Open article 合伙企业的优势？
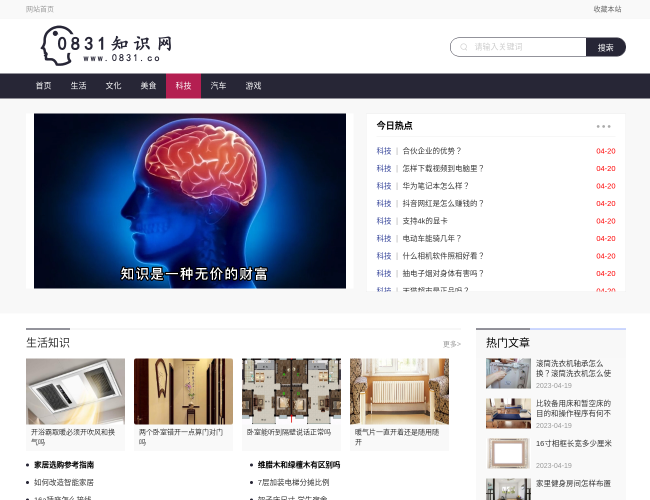 (x=432, y=151)
